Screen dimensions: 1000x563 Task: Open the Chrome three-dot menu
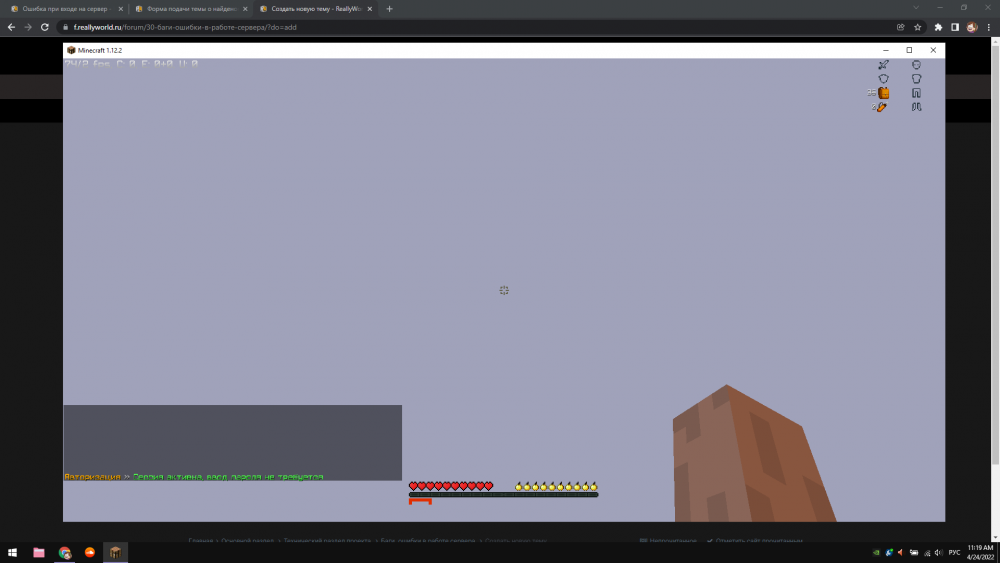point(989,27)
